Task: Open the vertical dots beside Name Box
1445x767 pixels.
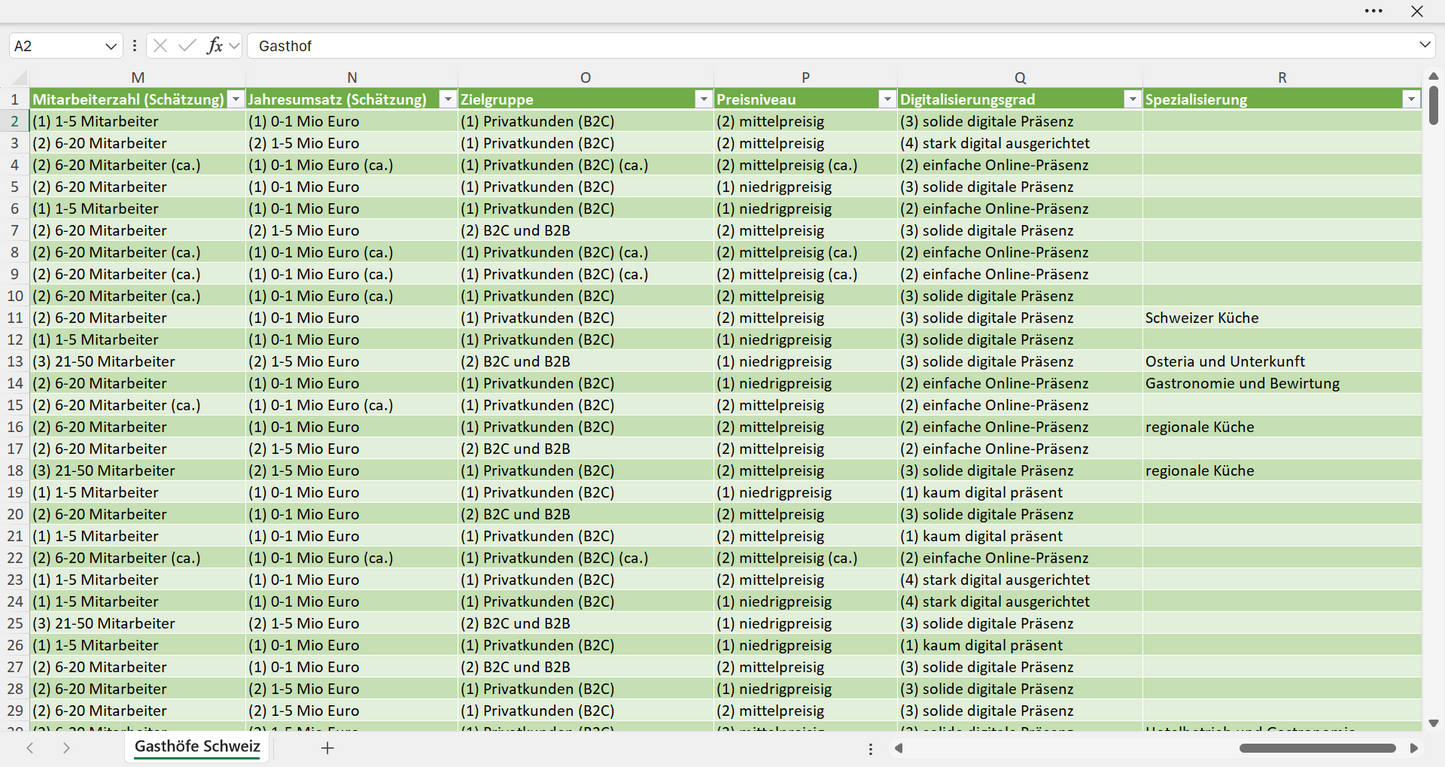Action: coord(134,46)
